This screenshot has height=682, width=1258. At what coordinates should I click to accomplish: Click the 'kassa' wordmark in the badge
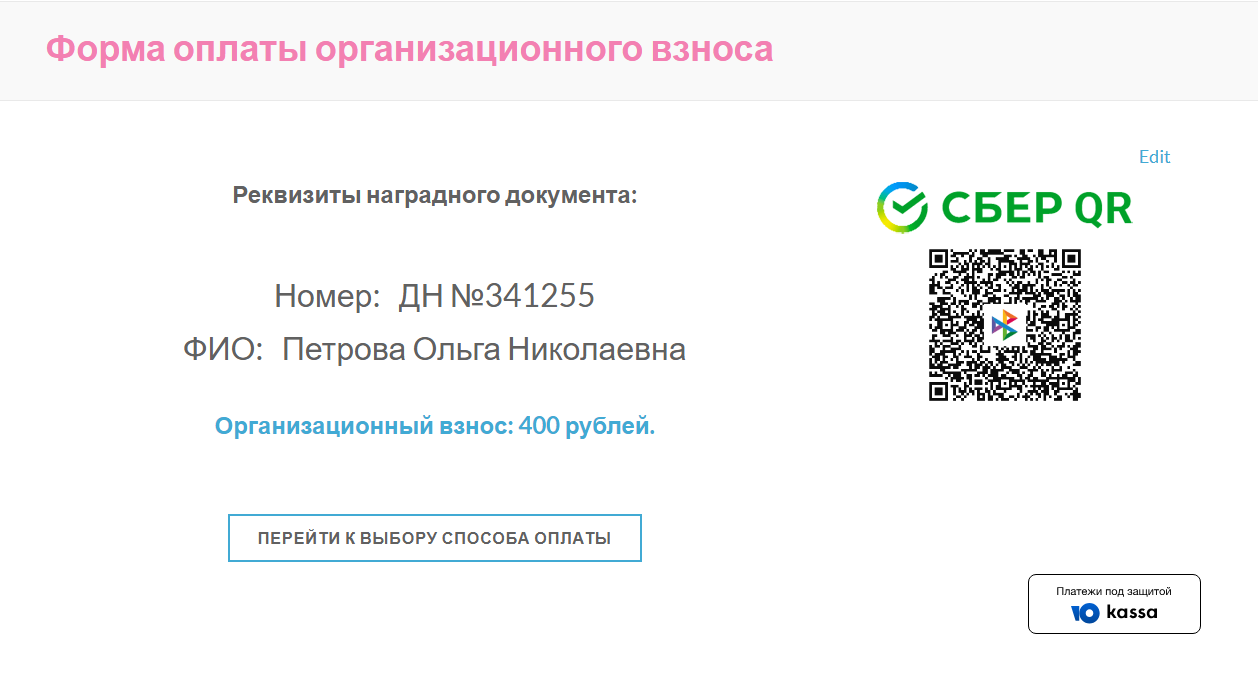click(x=1132, y=612)
